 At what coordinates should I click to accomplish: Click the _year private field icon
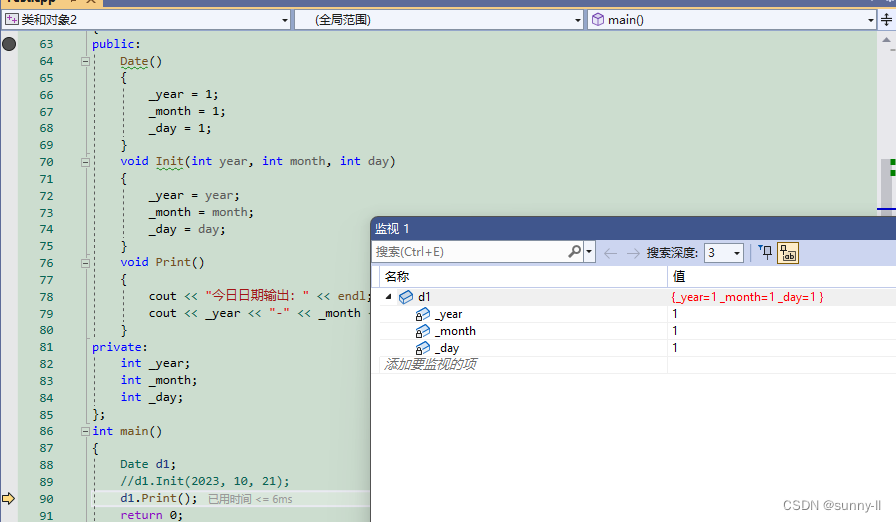tap(423, 314)
